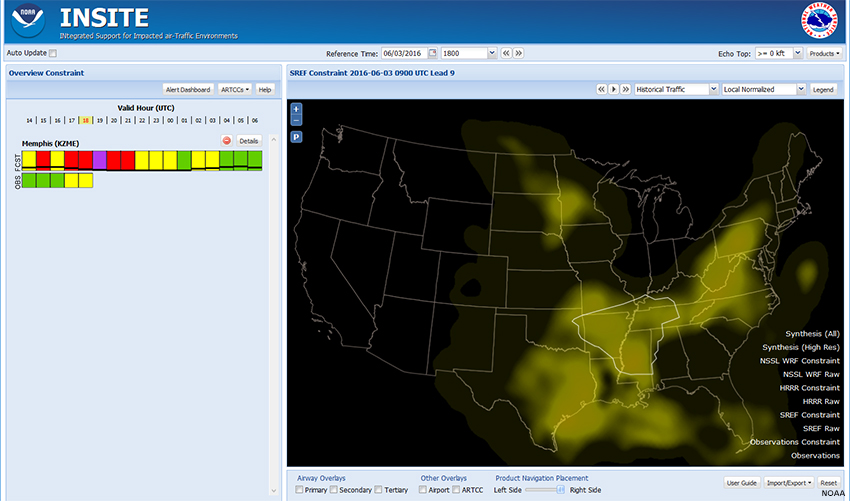Toggle Tertiary airway overlay
The image size is (850, 501).
[x=378, y=490]
